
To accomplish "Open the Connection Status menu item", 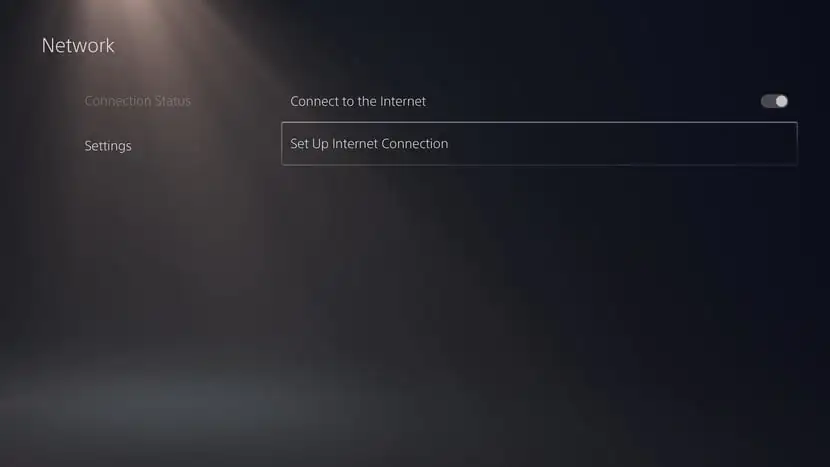I will [138, 101].
